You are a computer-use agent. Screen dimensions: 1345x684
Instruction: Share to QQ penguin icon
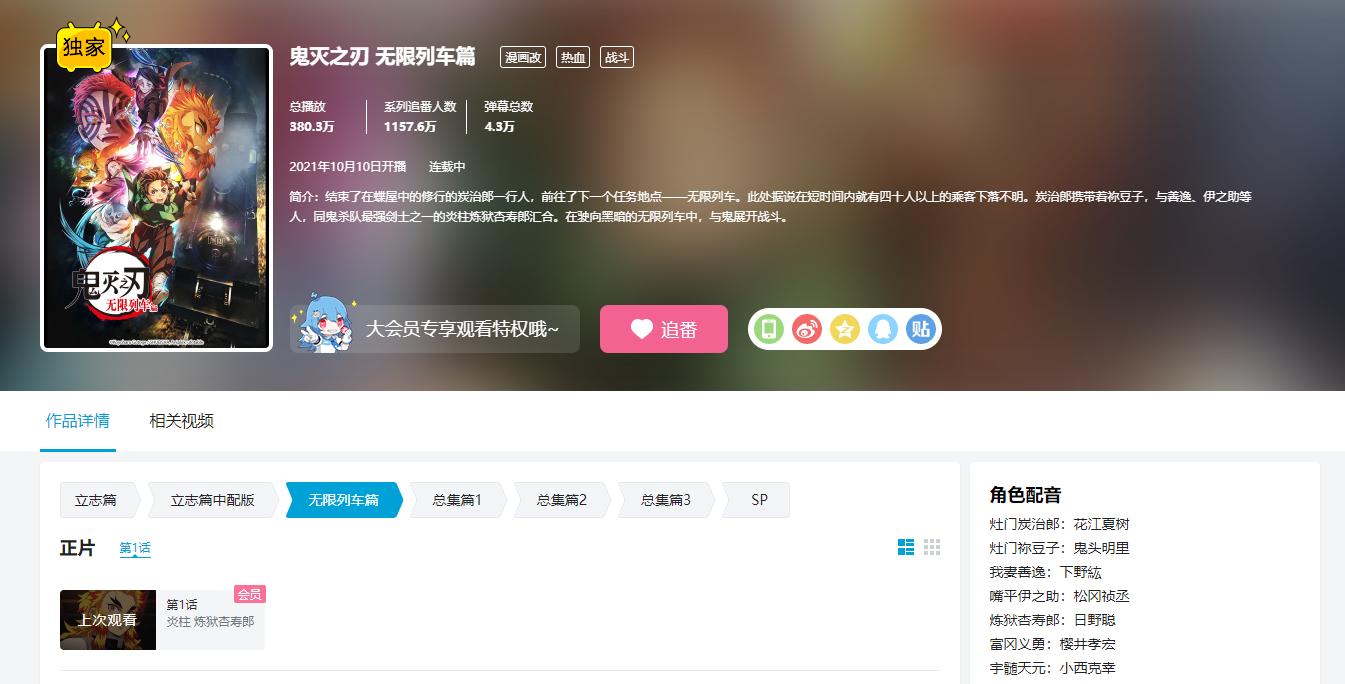883,329
